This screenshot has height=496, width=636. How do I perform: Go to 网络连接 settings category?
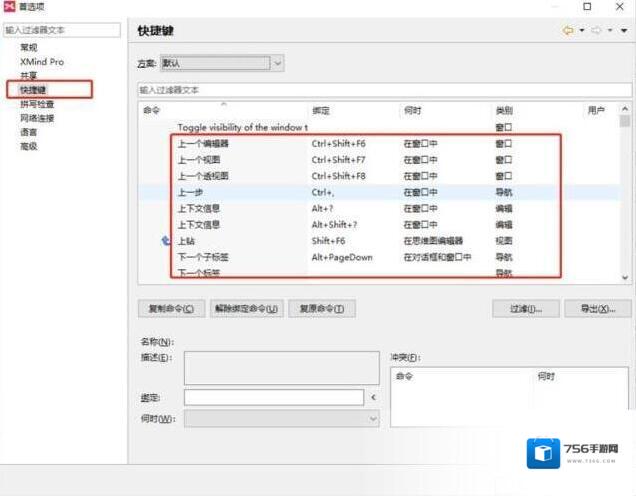coord(37,118)
